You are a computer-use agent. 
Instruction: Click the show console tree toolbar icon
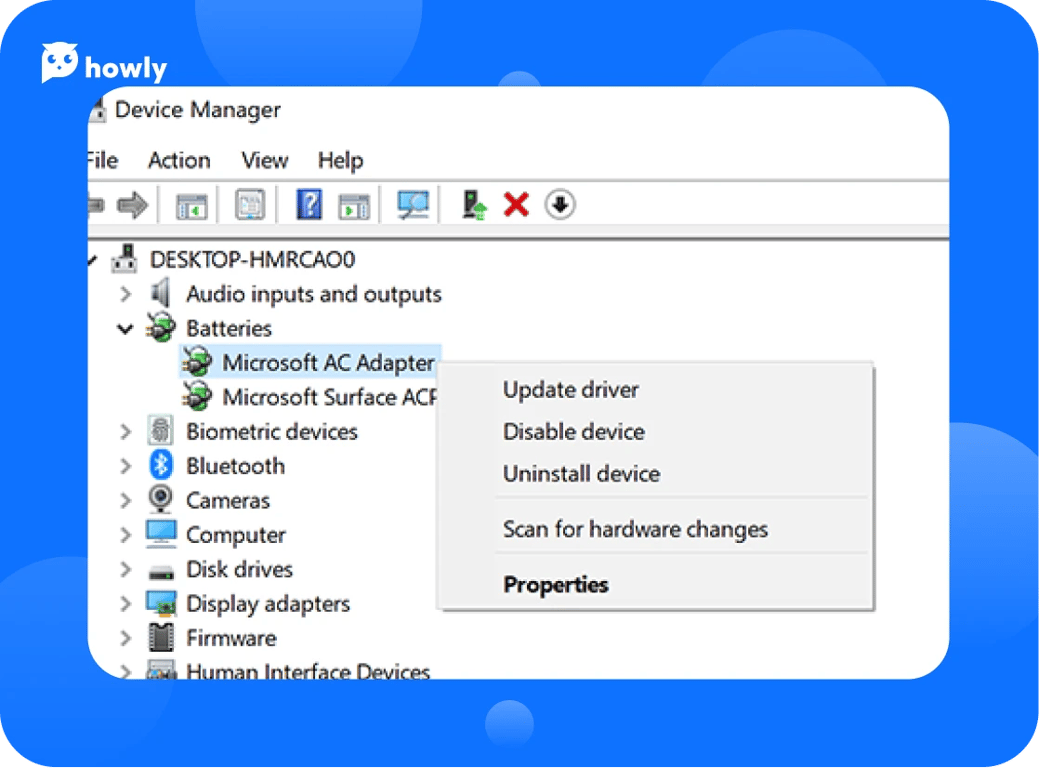193,204
